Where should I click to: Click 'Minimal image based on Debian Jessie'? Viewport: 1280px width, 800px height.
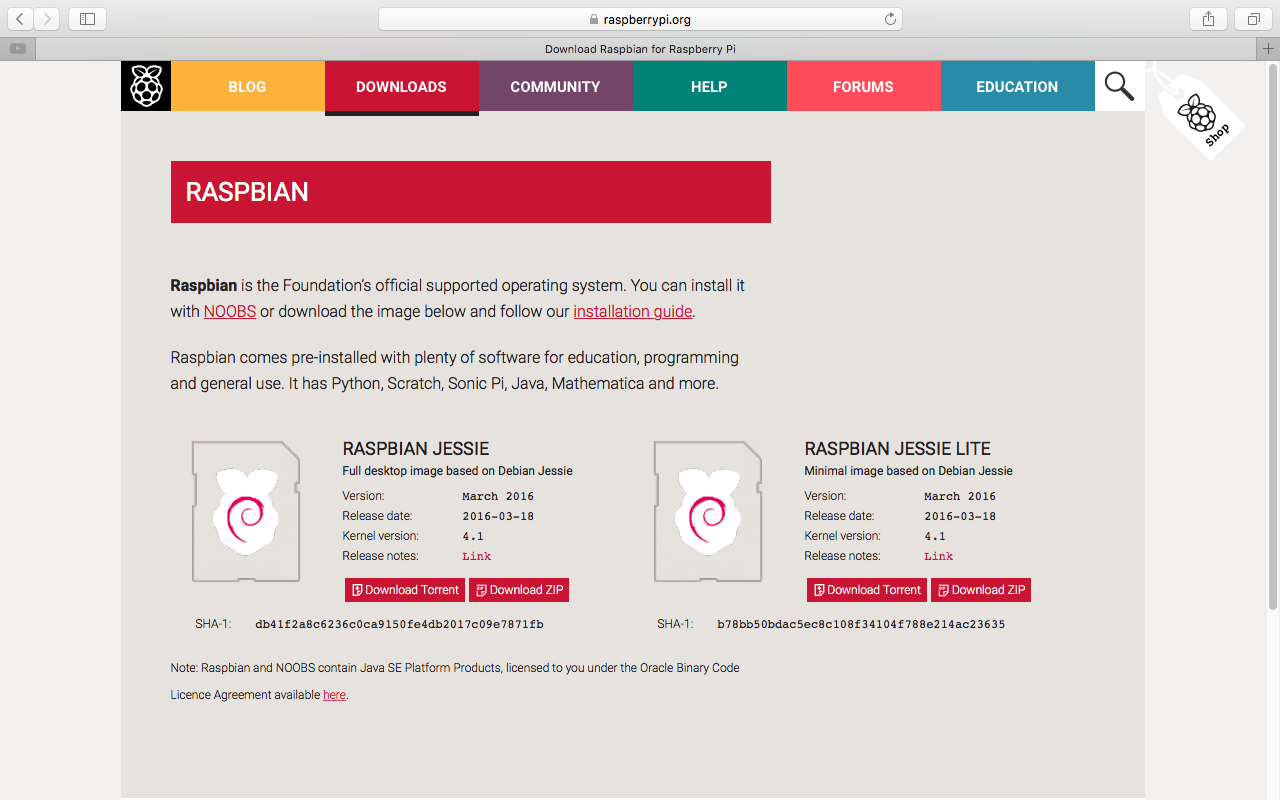click(x=909, y=471)
